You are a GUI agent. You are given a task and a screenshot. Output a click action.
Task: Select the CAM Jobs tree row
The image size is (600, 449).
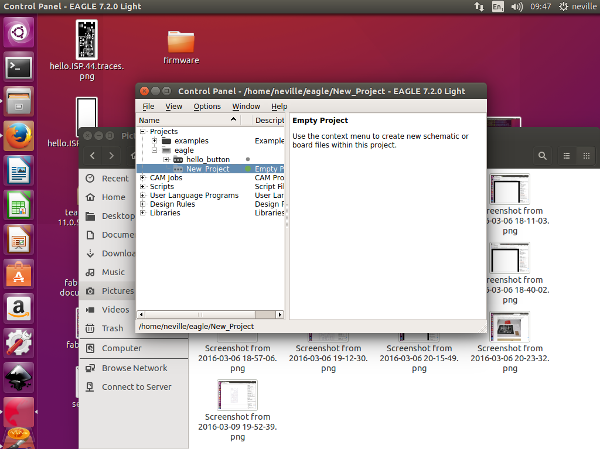[x=210, y=178]
